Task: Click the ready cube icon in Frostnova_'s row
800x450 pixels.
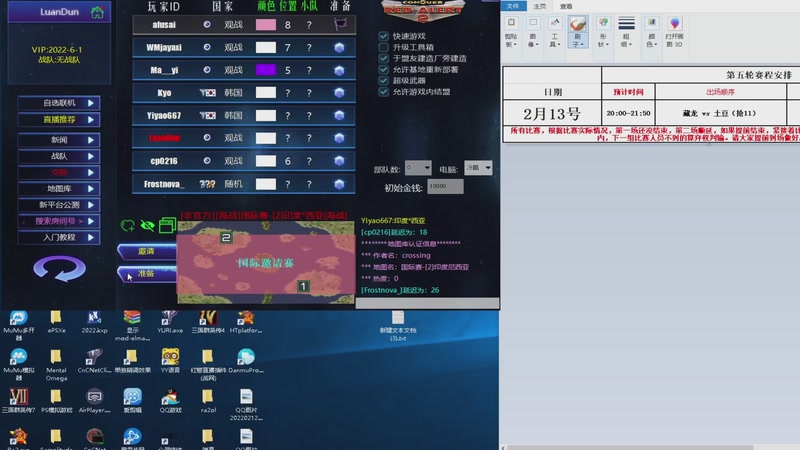Action: coord(339,184)
